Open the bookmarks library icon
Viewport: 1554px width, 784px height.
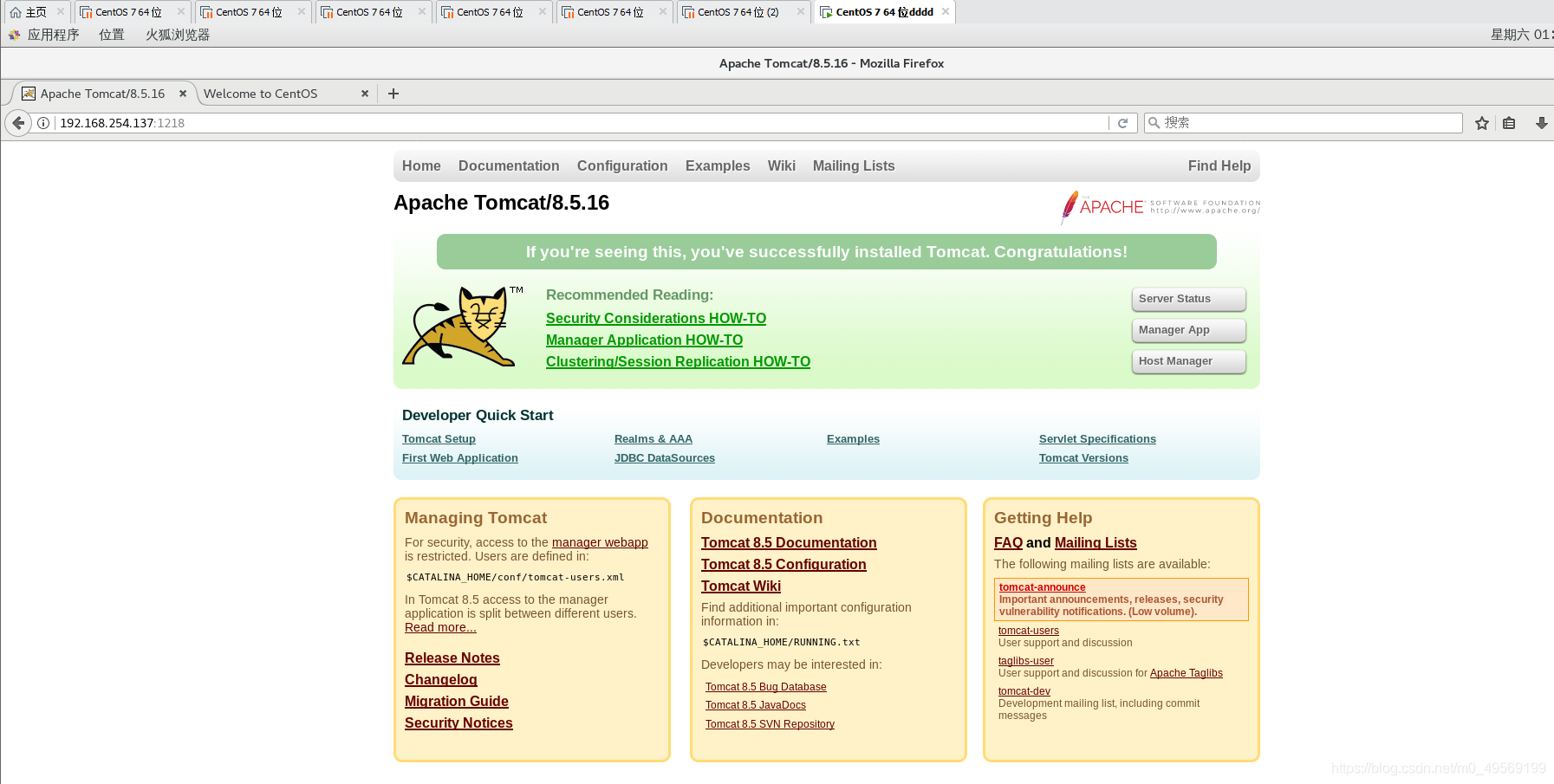coord(1509,123)
